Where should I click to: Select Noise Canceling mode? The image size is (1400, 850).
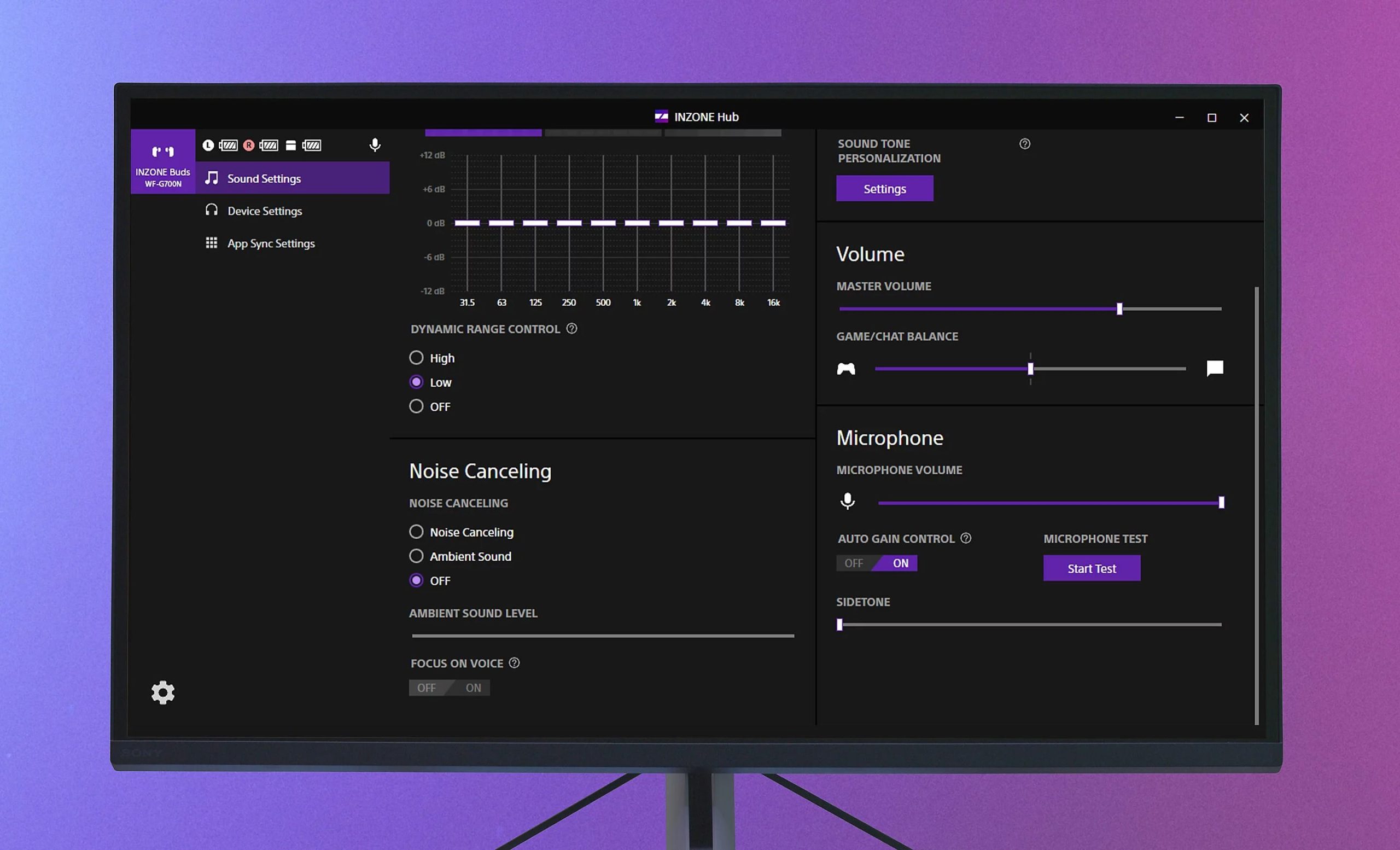coord(415,531)
